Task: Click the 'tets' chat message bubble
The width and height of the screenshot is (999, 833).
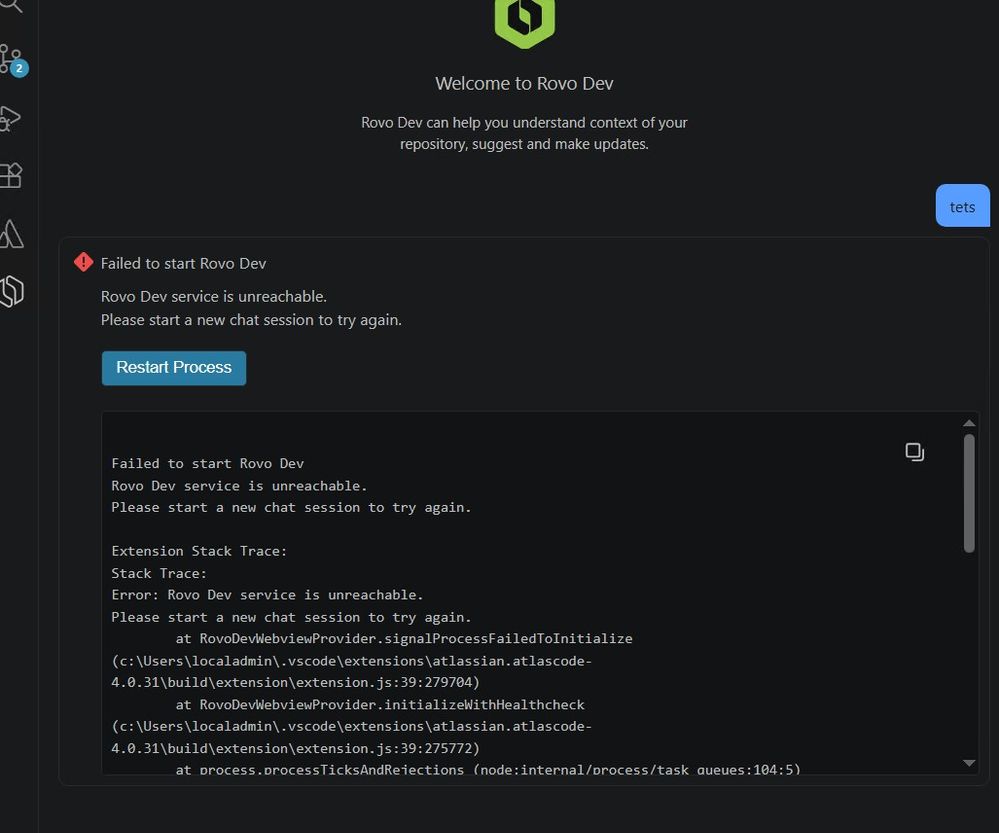Action: point(962,206)
